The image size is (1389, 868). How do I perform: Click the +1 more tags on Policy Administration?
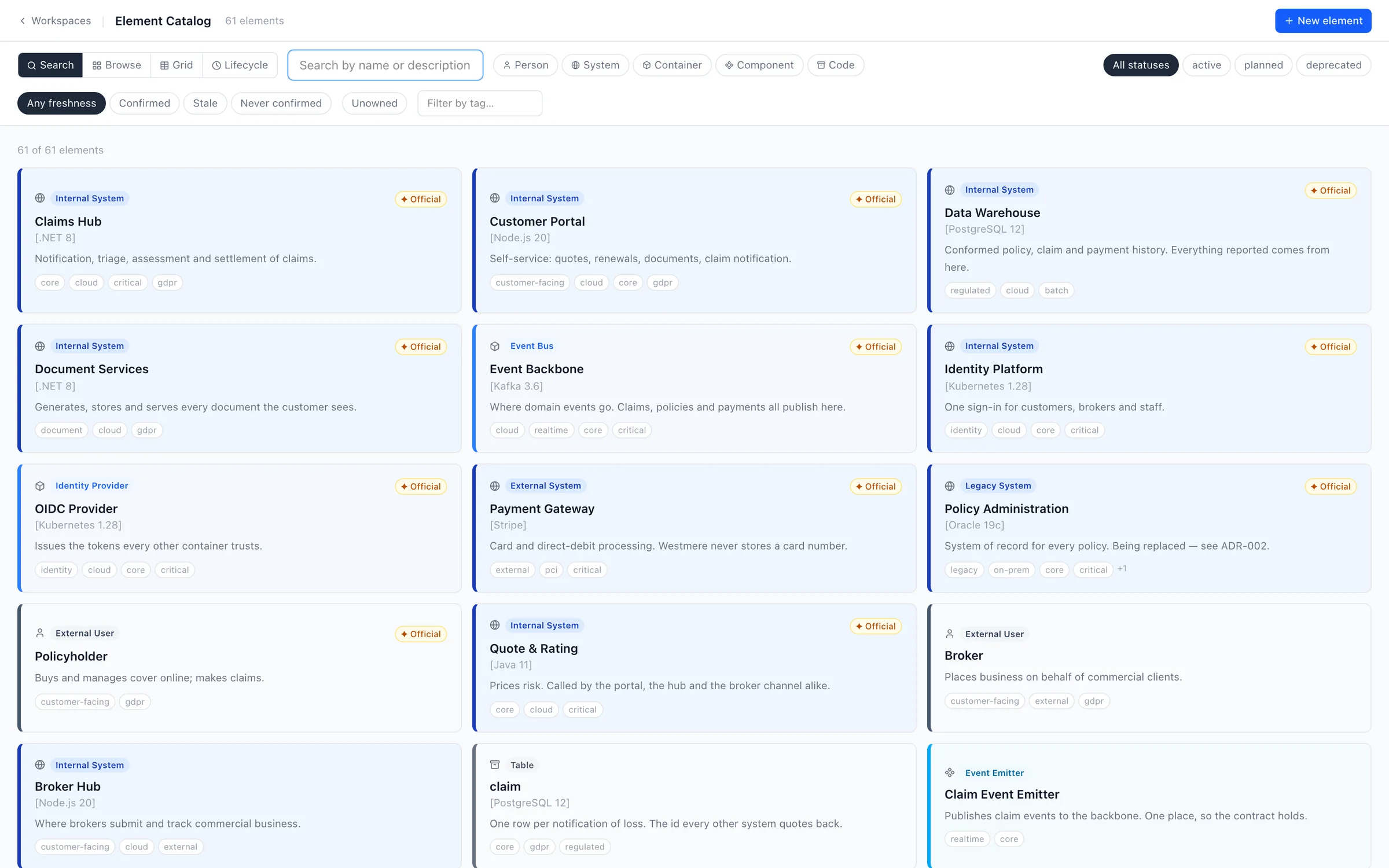click(1122, 569)
